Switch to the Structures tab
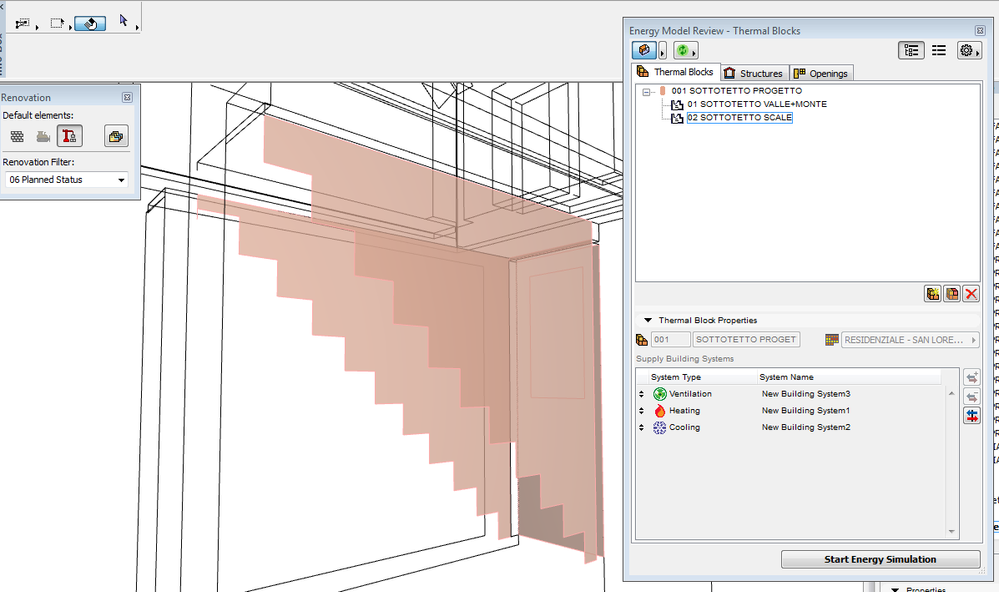Viewport: 999px width, 592px height. tap(754, 73)
